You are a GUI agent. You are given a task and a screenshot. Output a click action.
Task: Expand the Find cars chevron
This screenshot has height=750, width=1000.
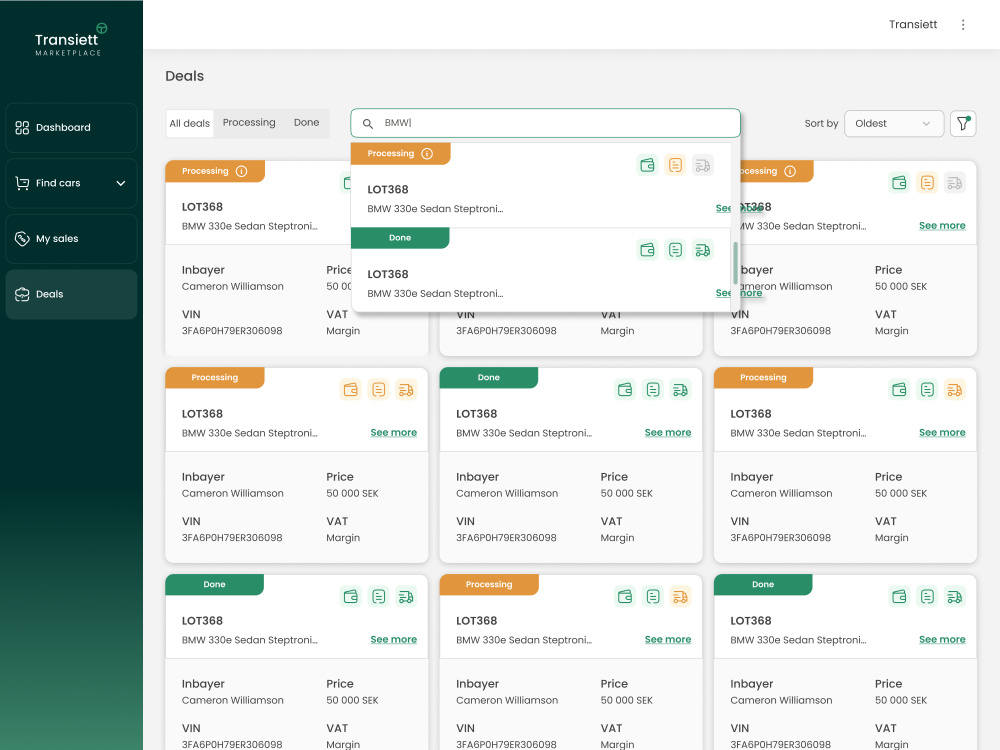point(121,183)
